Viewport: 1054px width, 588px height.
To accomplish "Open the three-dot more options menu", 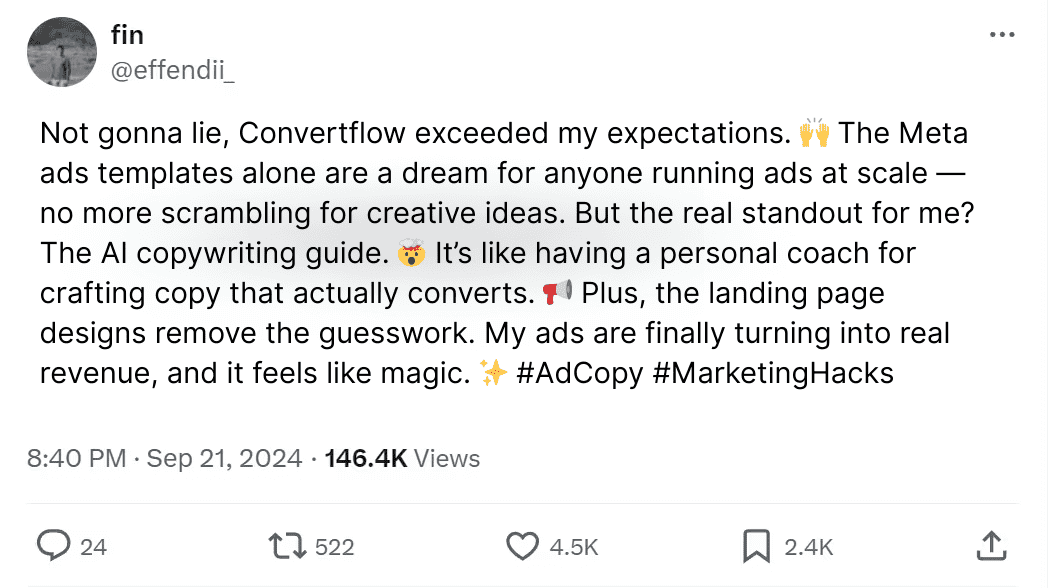I will 1001,35.
